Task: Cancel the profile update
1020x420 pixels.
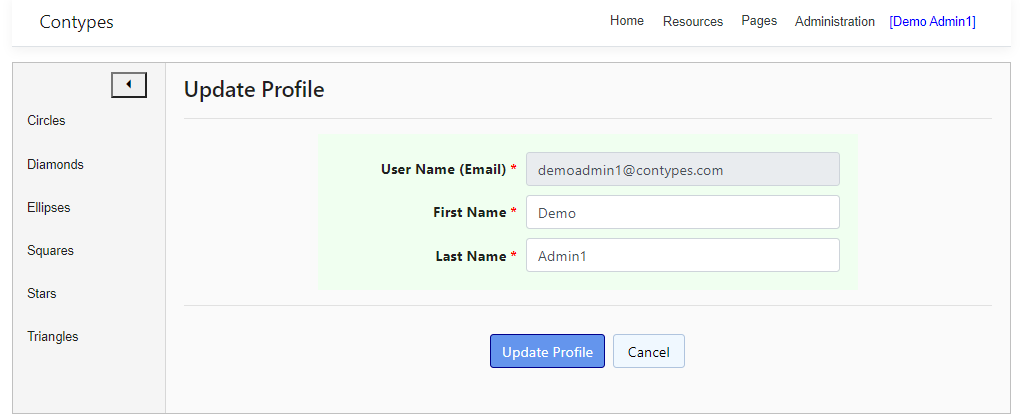Action: [x=649, y=351]
